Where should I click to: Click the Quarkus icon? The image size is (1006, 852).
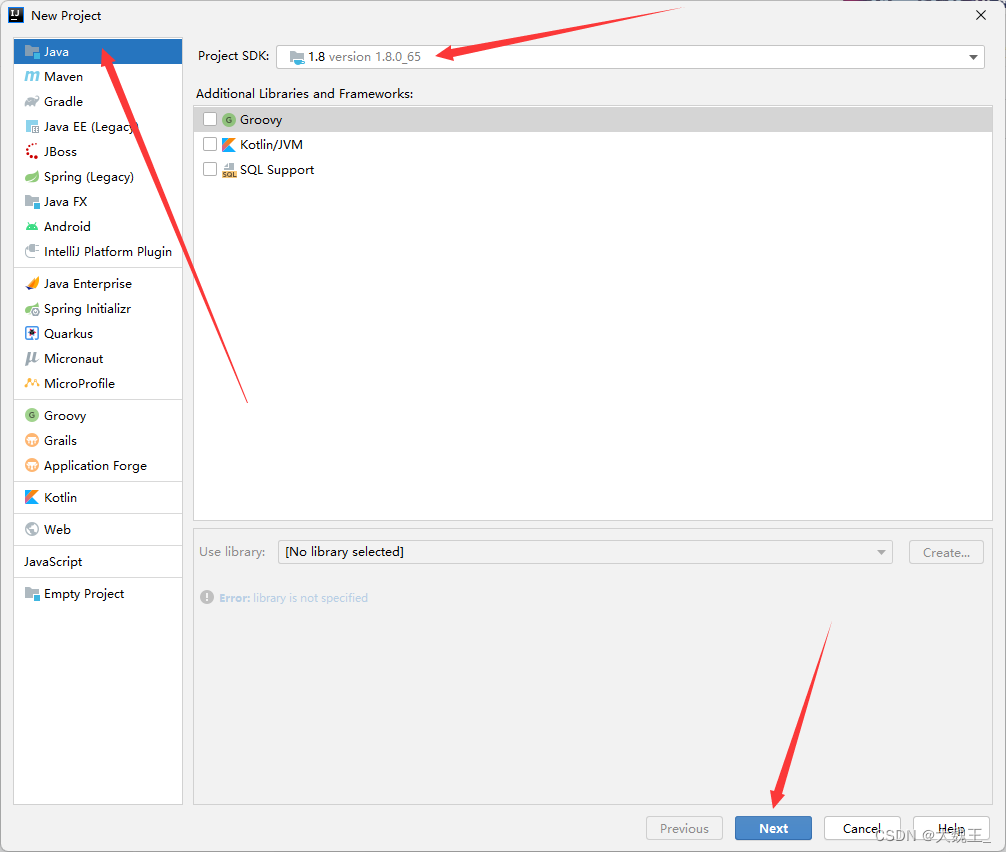(32, 334)
